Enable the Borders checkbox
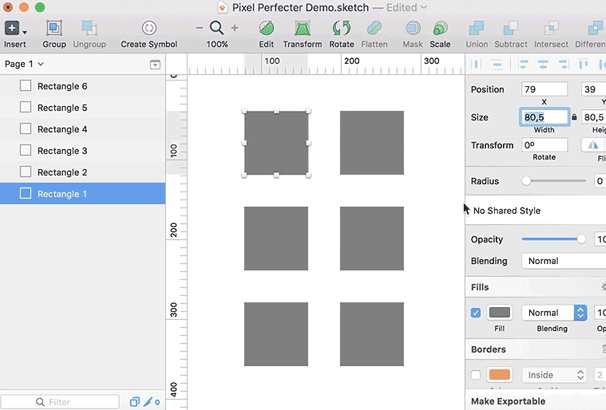The width and height of the screenshot is (606, 410). click(x=476, y=375)
